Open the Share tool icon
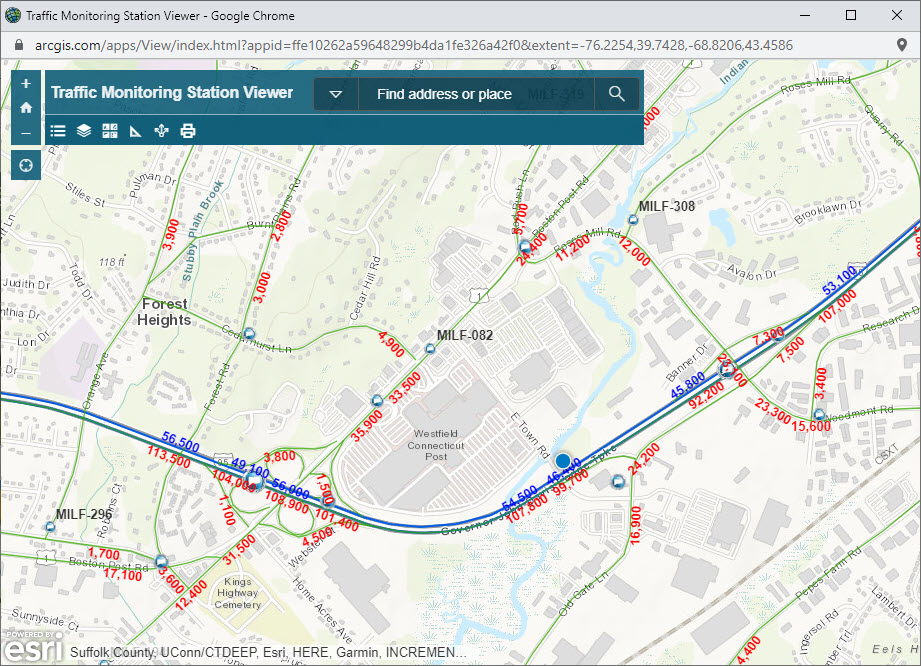This screenshot has height=666, width=921. [x=162, y=130]
